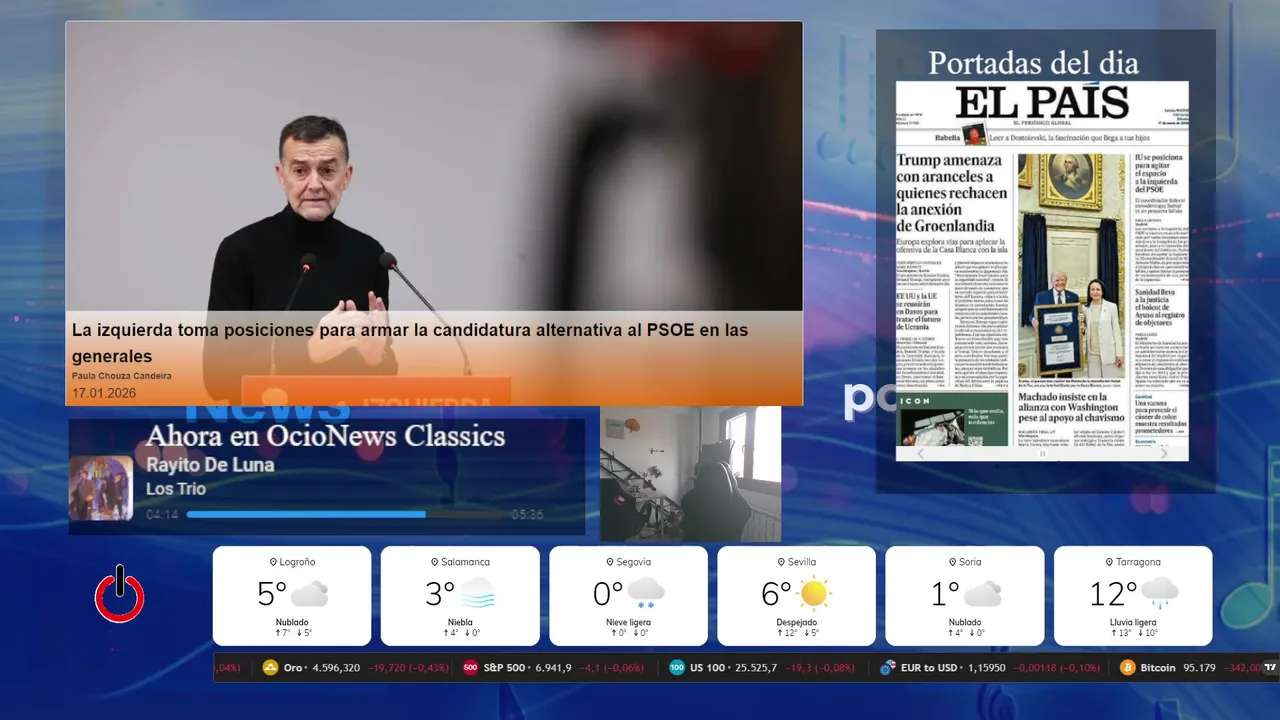Click EUR to USD rate 1,15950
The width and height of the screenshot is (1280, 720).
tap(988, 668)
